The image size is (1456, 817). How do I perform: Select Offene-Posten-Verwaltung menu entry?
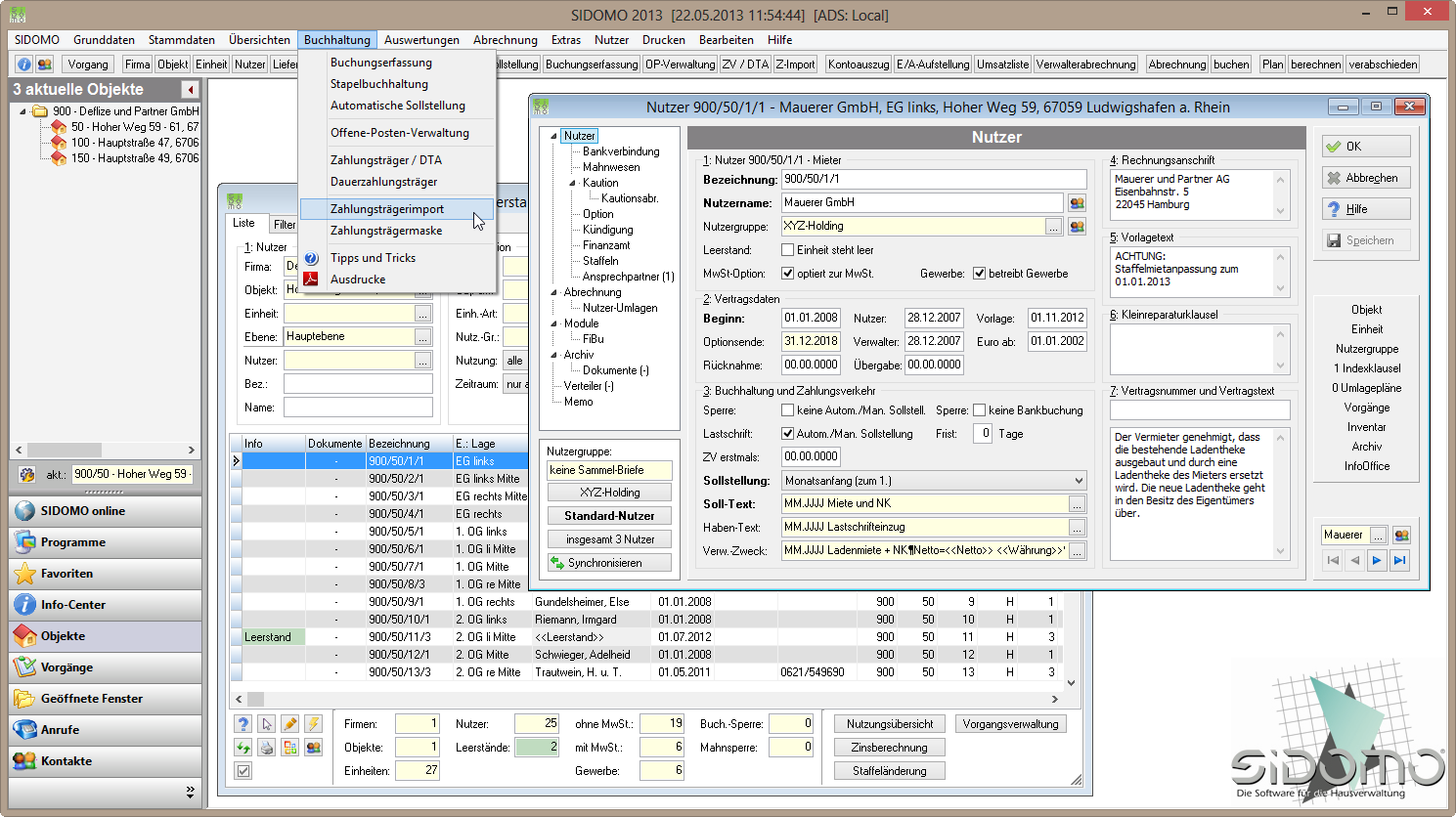point(399,133)
